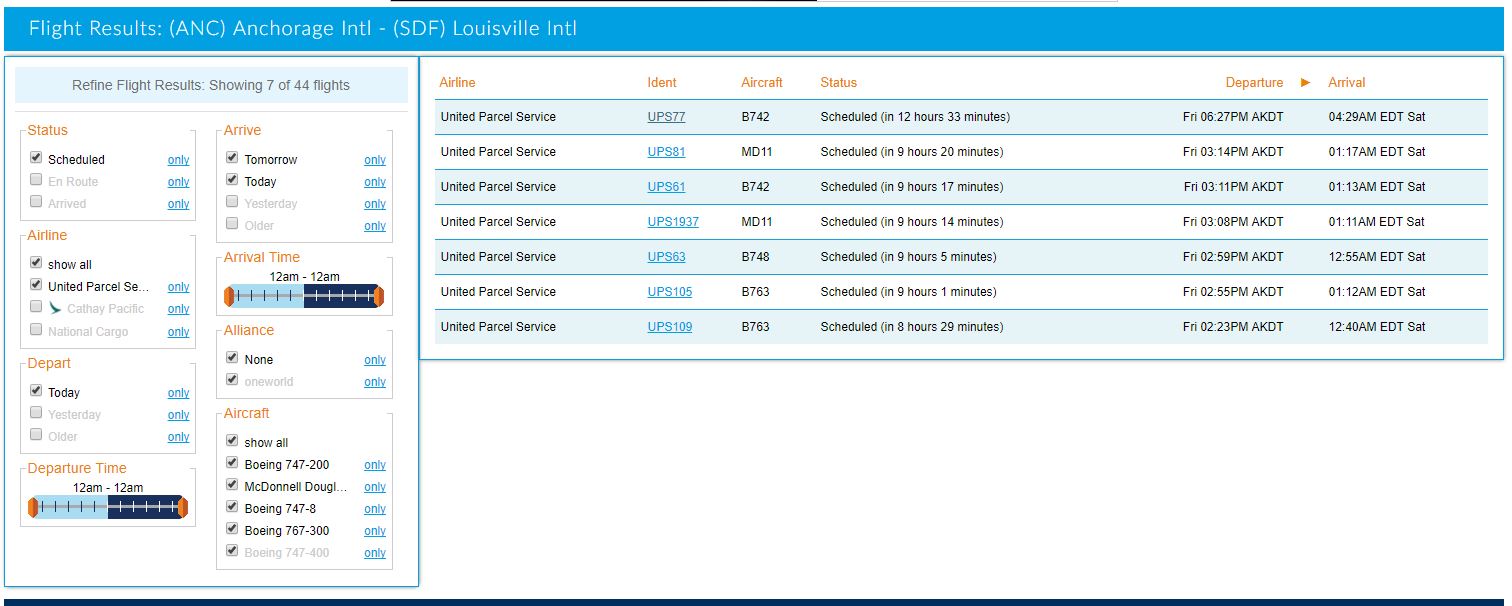Click the 'Fri 06:27PM AKDT' departure cell
Screen dimensions: 1512x606
point(1233,117)
